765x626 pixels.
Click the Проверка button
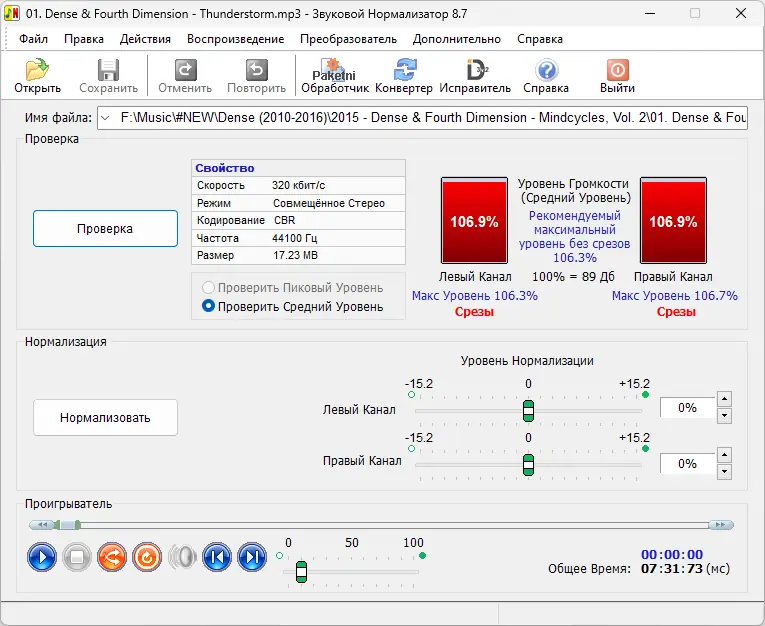105,228
